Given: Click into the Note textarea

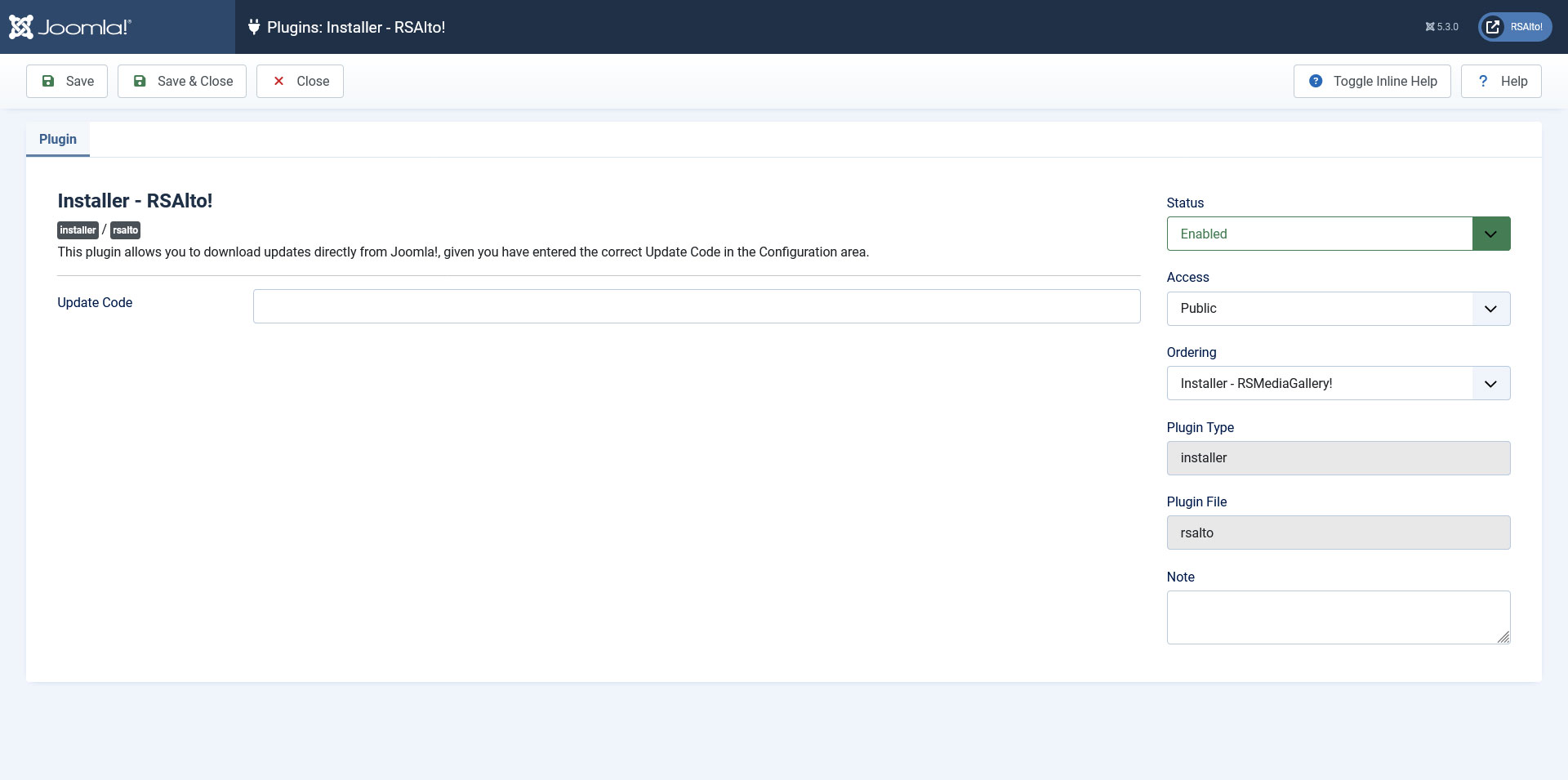Looking at the screenshot, I should click(x=1339, y=617).
